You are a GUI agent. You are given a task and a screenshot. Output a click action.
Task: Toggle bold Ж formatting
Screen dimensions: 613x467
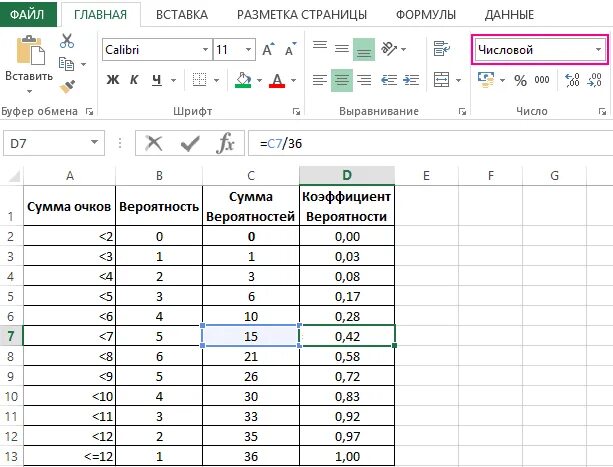[x=113, y=80]
